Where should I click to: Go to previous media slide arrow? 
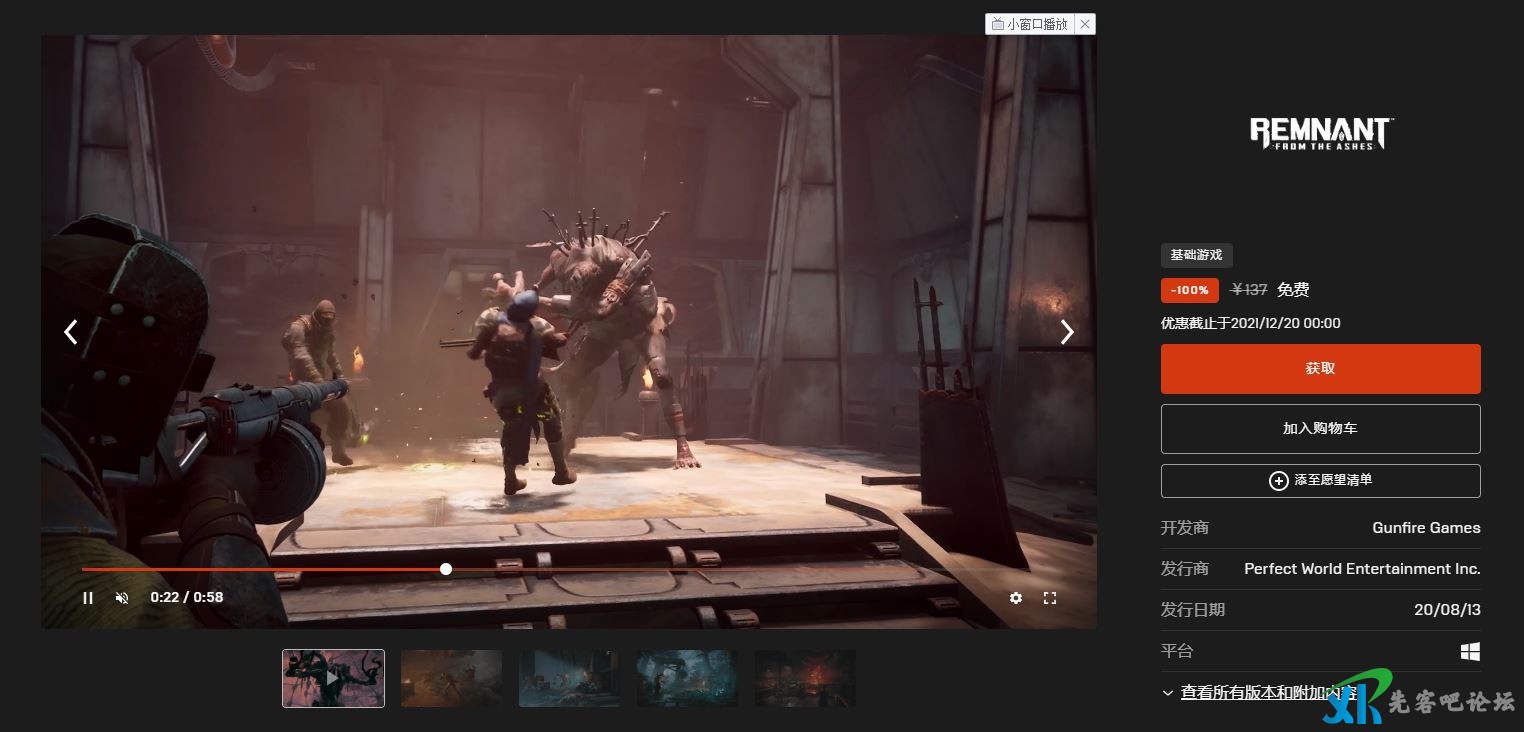pyautogui.click(x=71, y=332)
